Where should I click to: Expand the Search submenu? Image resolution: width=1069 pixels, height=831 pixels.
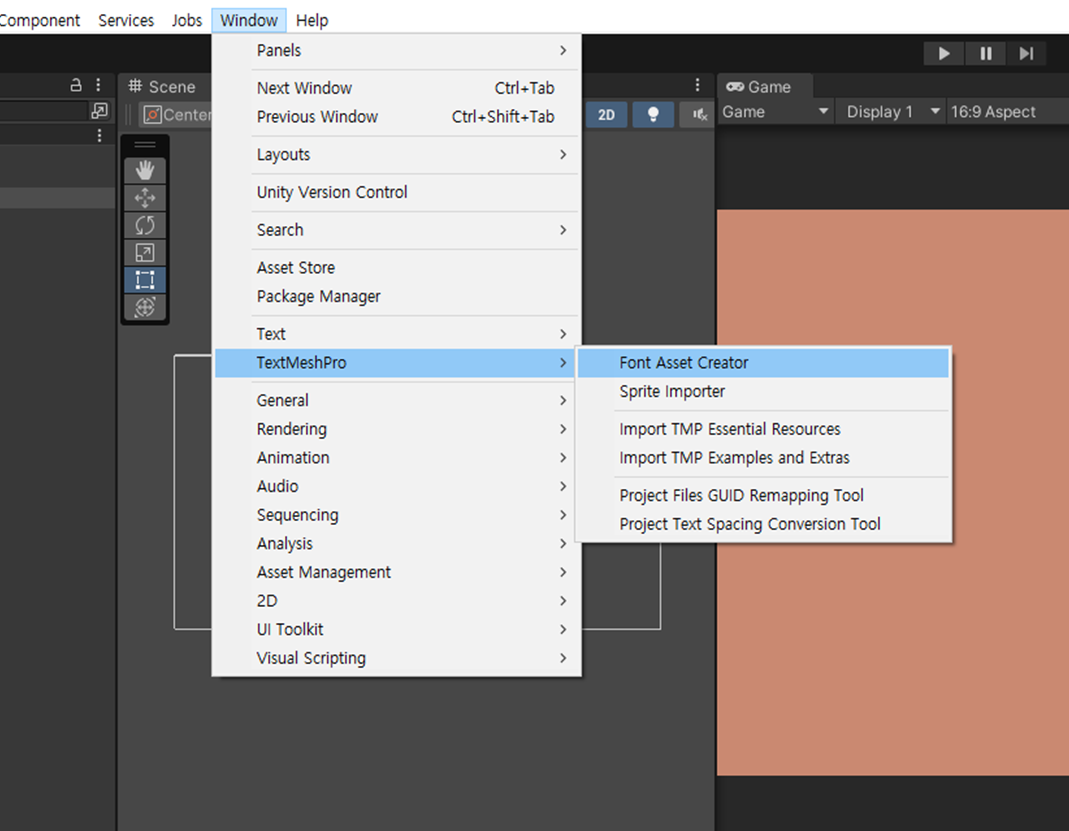pyautogui.click(x=397, y=230)
